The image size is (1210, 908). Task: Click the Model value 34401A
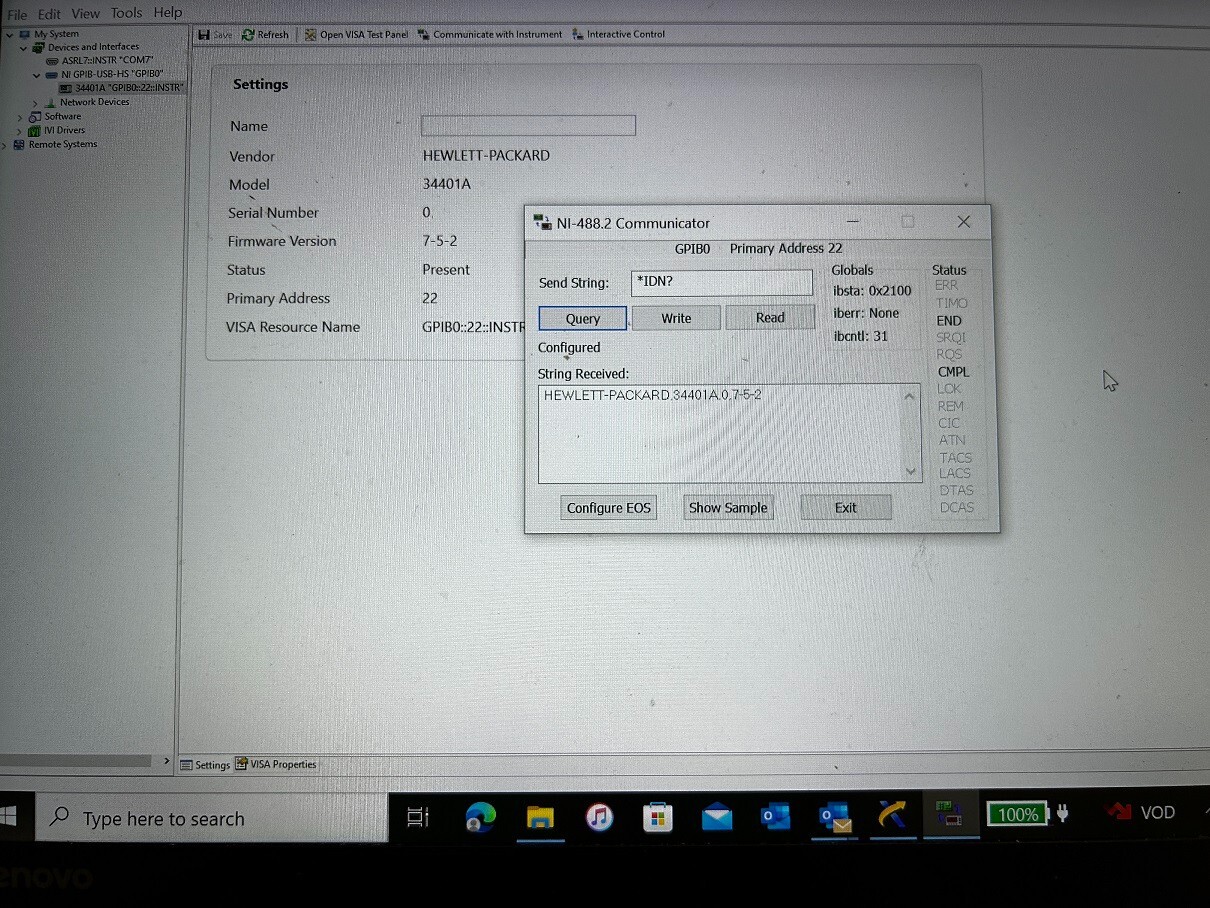click(x=447, y=184)
